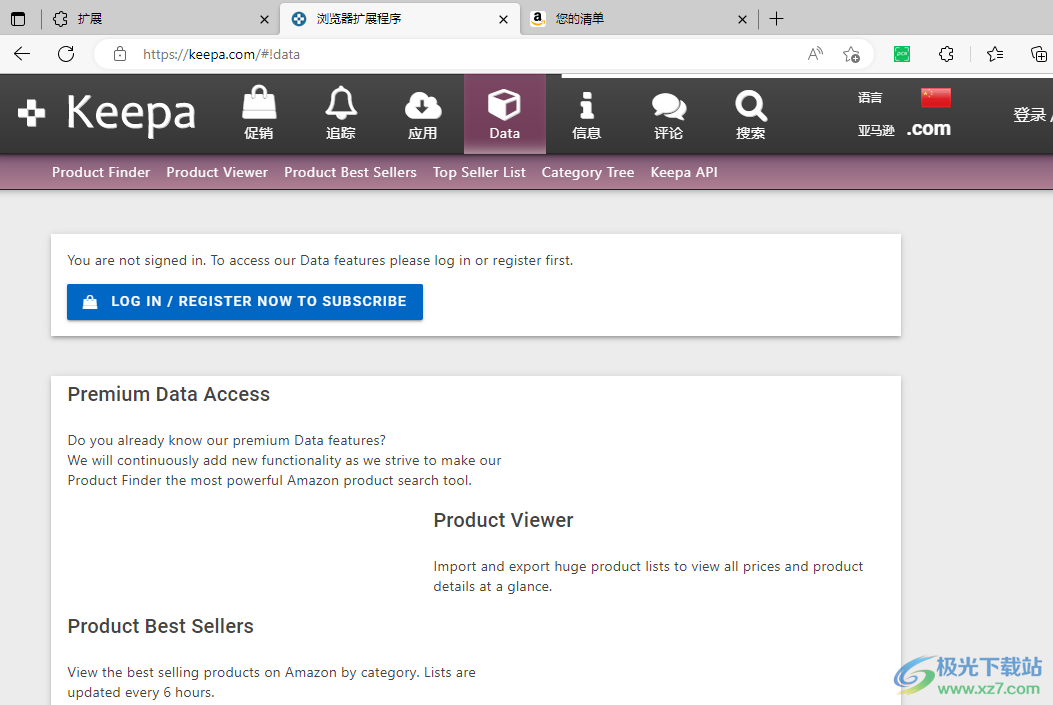Click the green extension icon in toolbar
The image size is (1053, 705).
click(x=902, y=54)
